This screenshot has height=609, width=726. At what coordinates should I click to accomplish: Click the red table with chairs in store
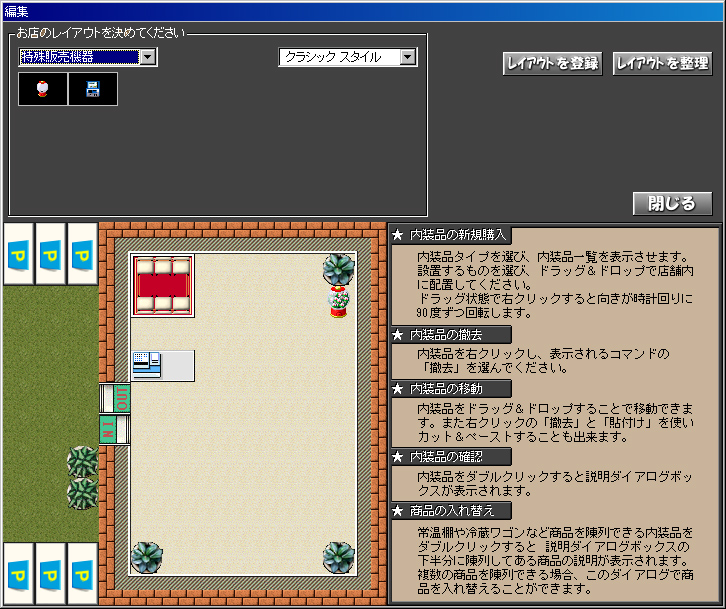(162, 285)
